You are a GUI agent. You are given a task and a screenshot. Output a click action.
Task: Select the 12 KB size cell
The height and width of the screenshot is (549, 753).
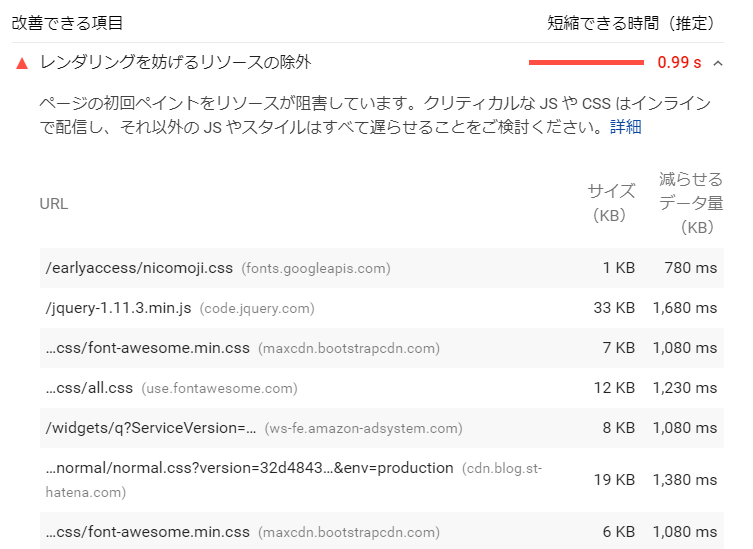pyautogui.click(x=614, y=388)
